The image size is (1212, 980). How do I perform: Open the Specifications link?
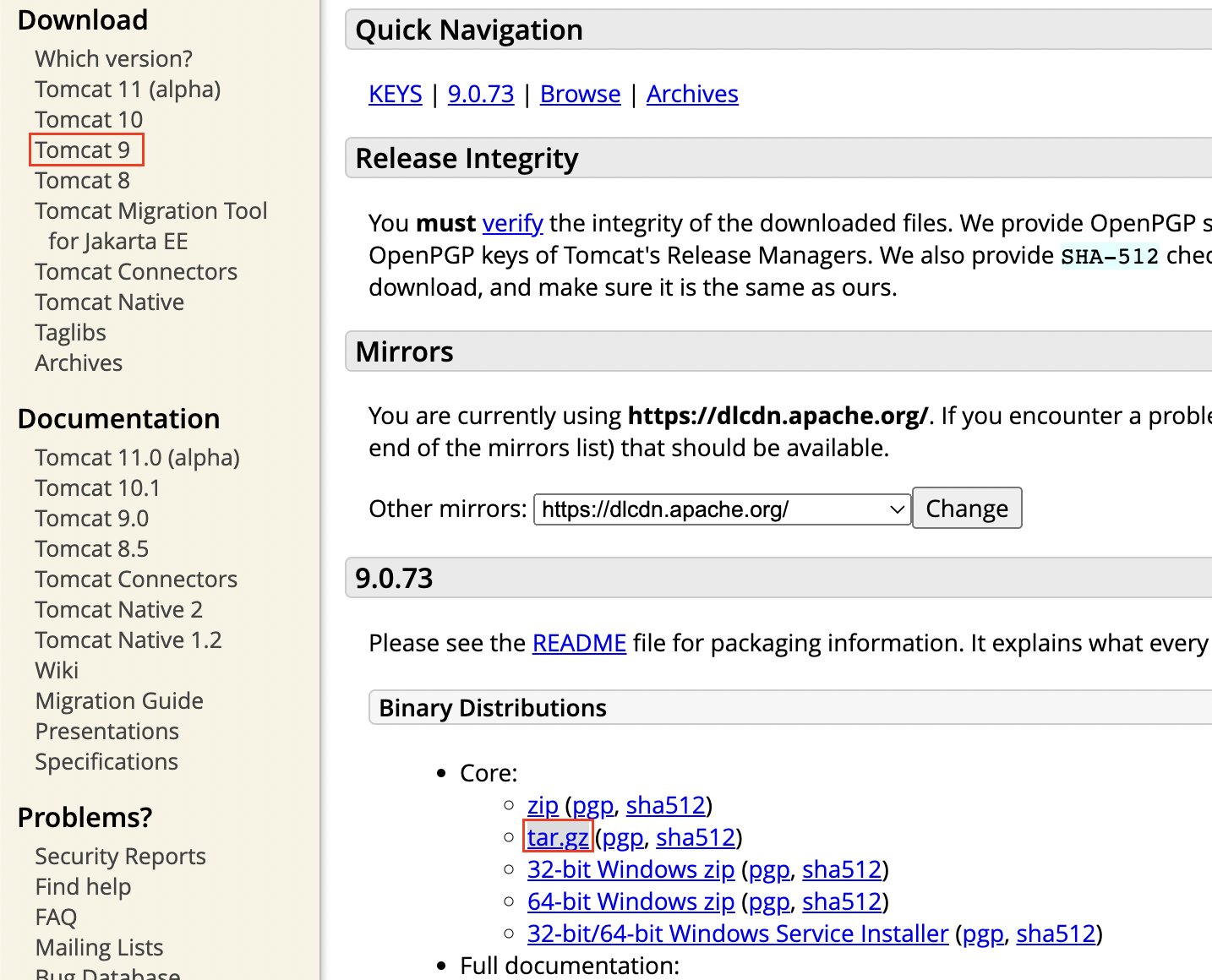coord(106,761)
